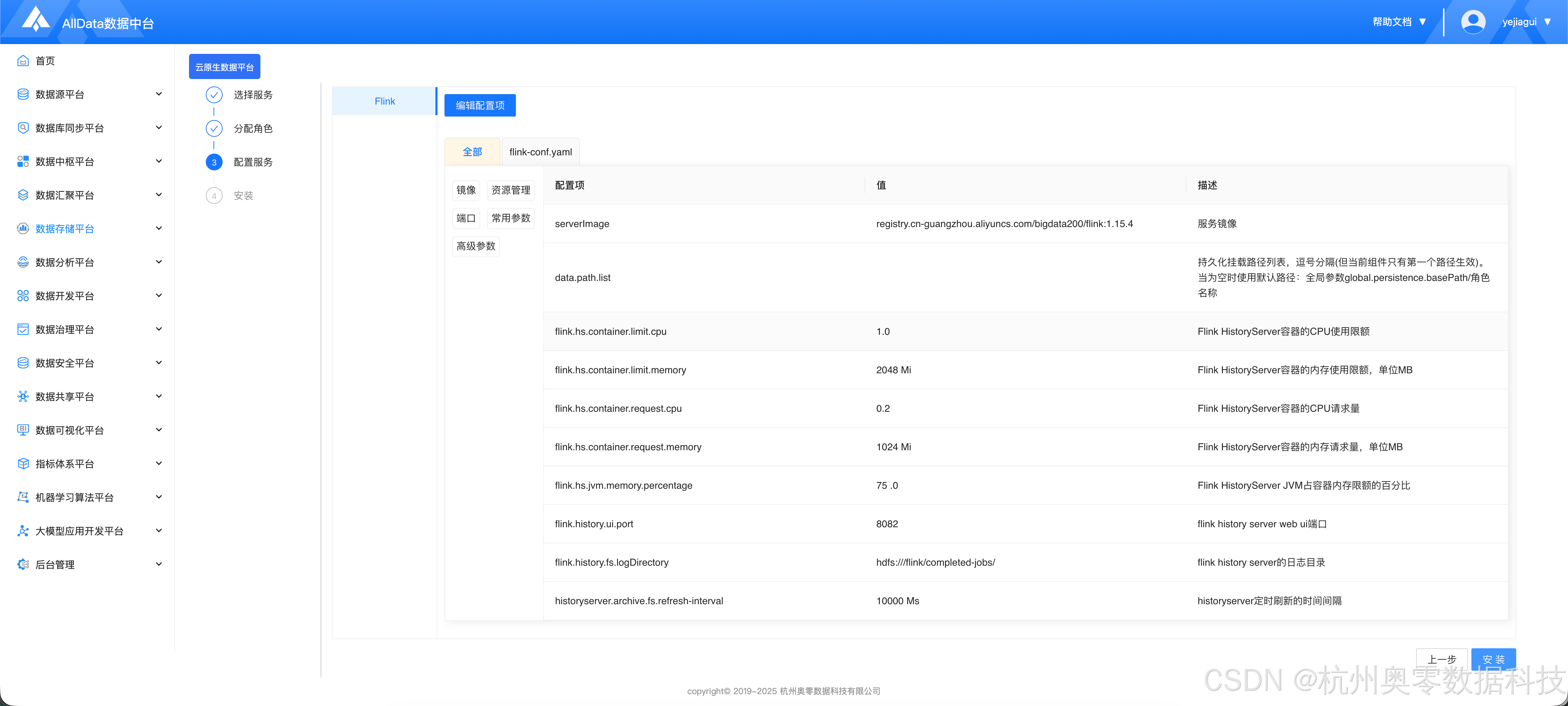
Task: Click the 数据开发平台 icon
Action: tap(23, 296)
